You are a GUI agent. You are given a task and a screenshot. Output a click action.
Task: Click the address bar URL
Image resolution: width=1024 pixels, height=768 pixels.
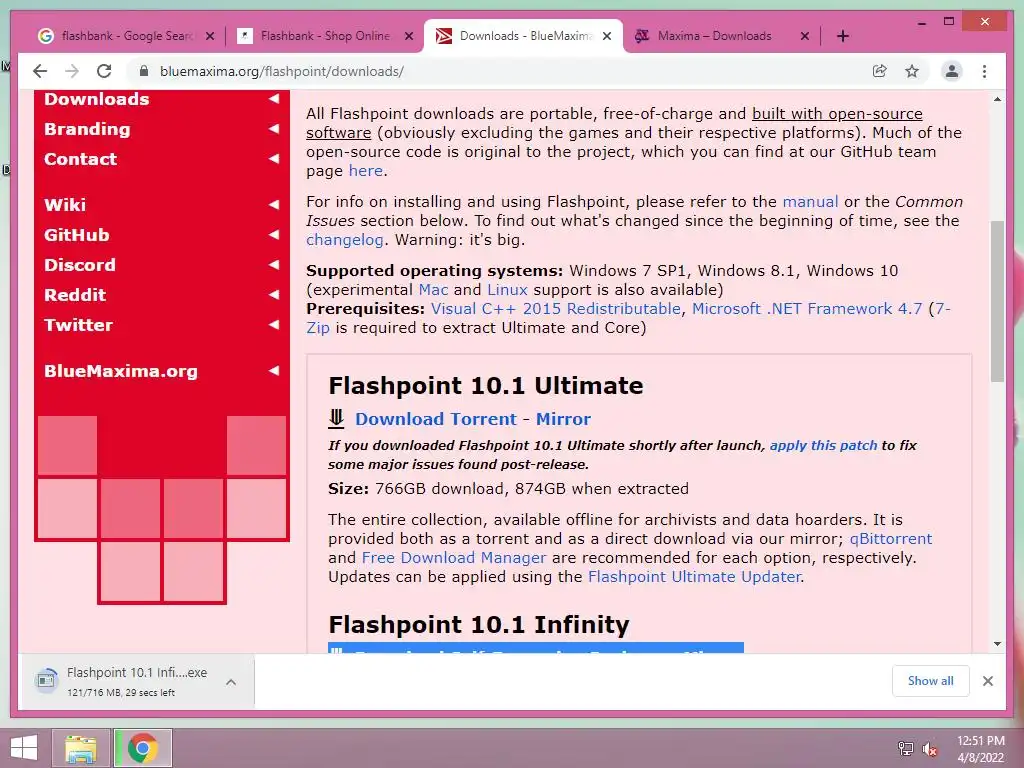pos(281,71)
